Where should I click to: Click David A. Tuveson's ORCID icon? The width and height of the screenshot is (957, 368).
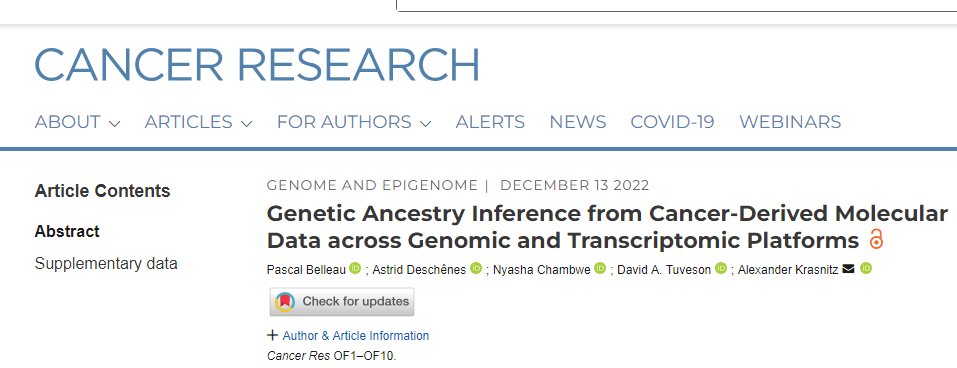(721, 269)
